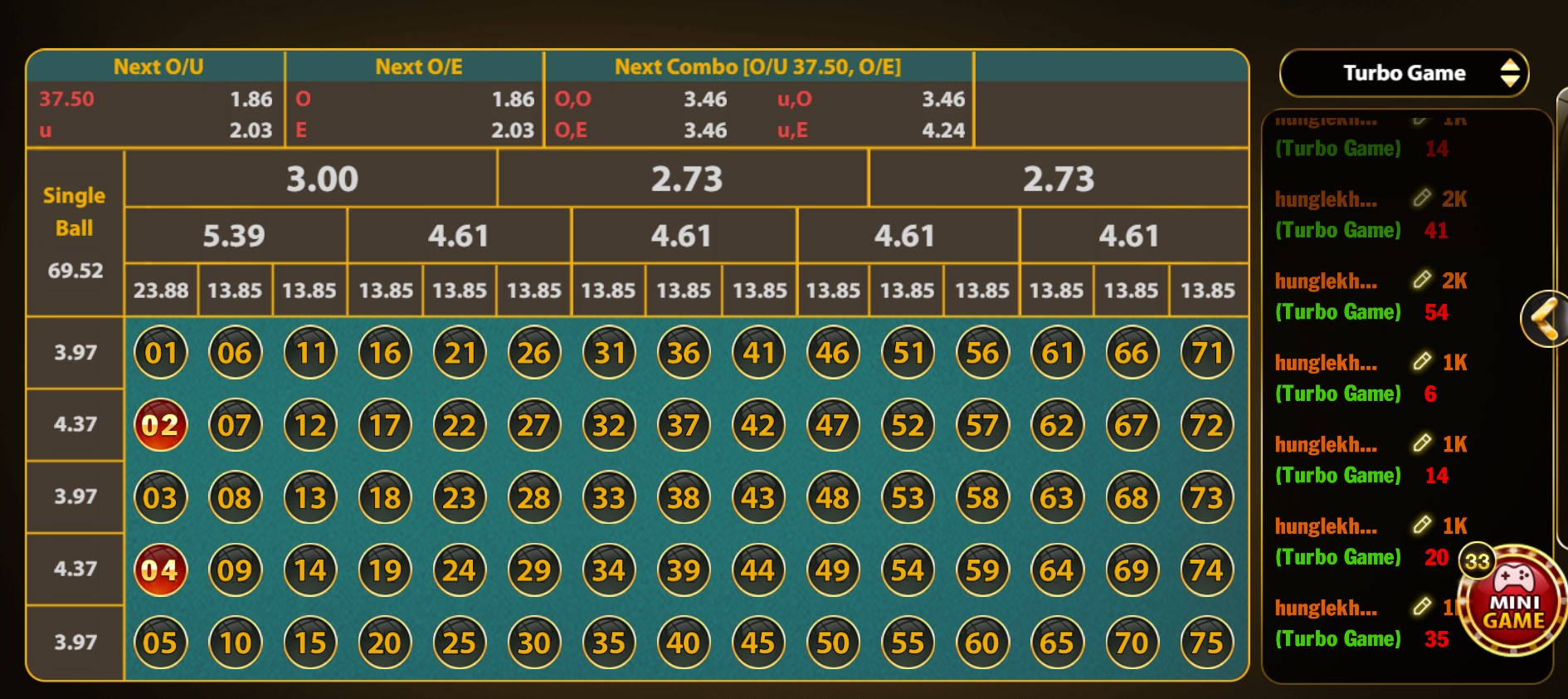Pick ball number 41
Viewport: 1568px width, 699px height.
click(758, 353)
